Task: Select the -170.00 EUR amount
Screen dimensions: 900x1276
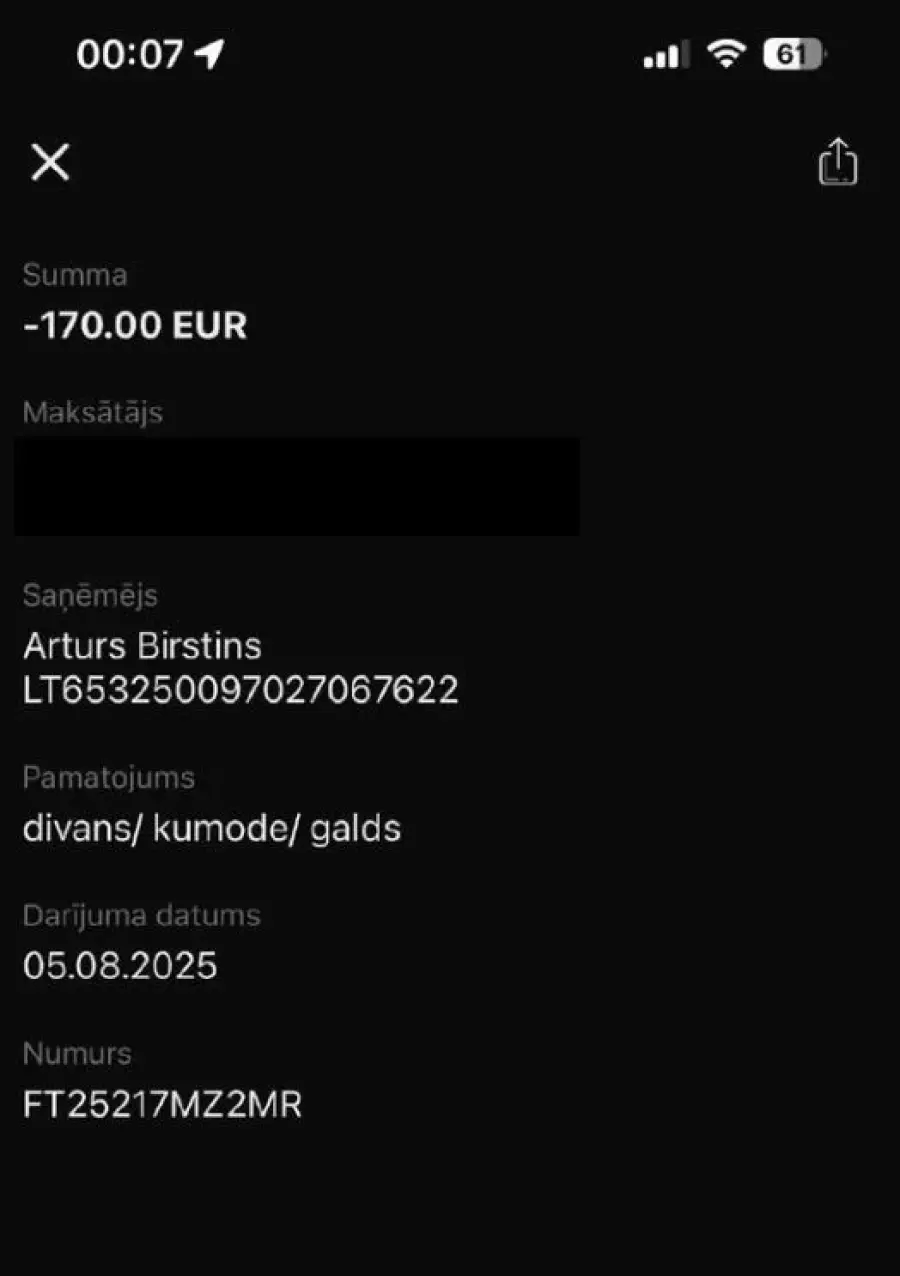Action: 135,325
